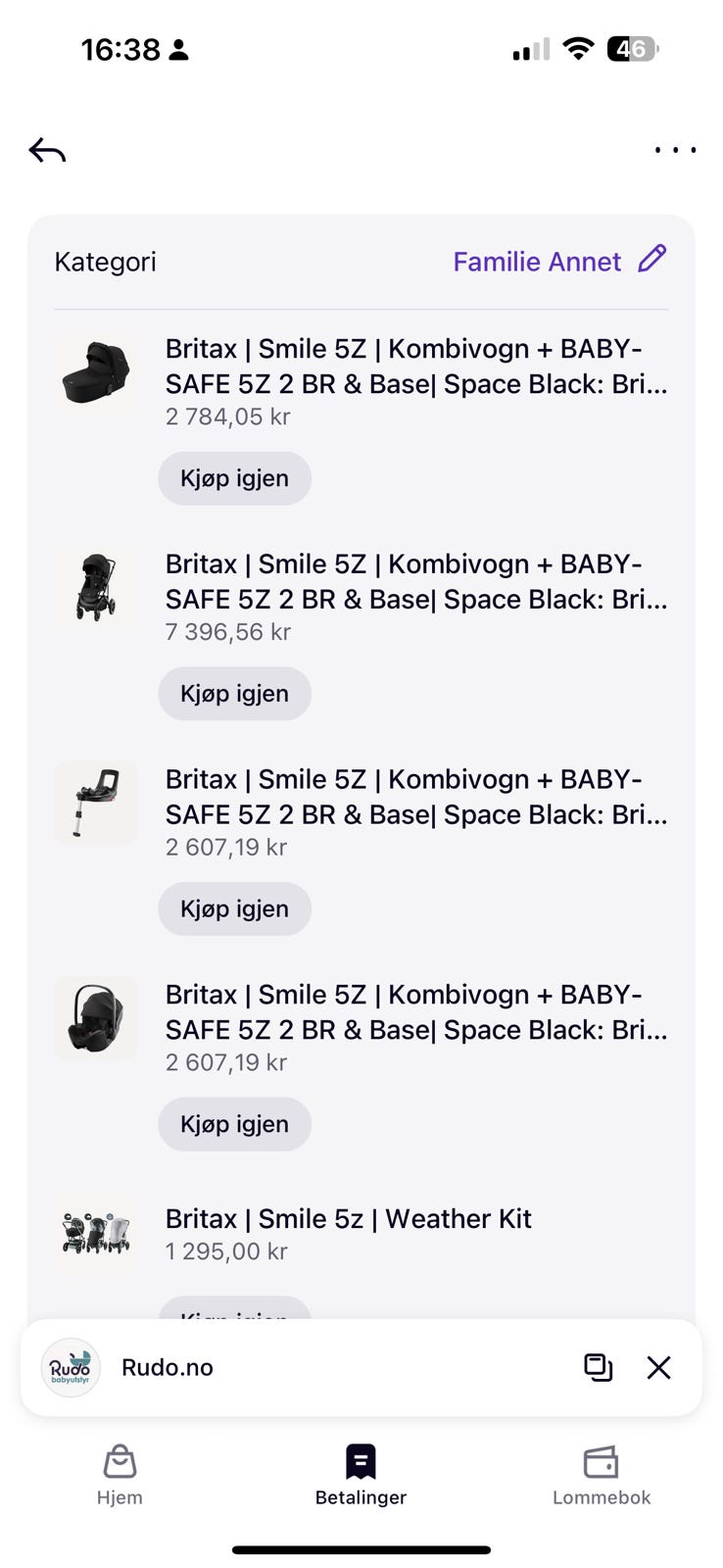Open the Hjem tab
The width and height of the screenshot is (723, 1568).
[x=120, y=1474]
